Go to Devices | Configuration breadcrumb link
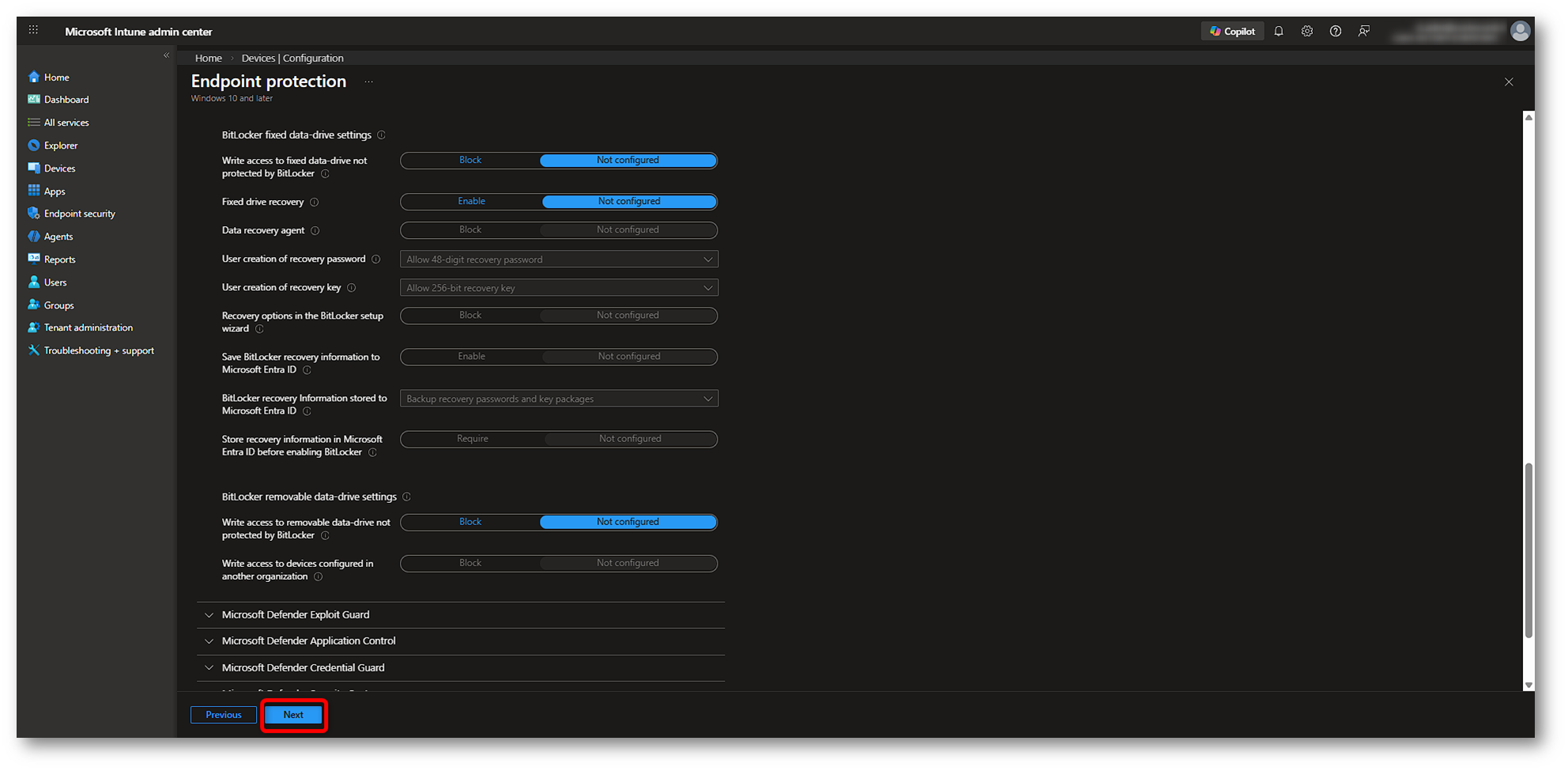Viewport: 1568px width, 771px height. (292, 59)
